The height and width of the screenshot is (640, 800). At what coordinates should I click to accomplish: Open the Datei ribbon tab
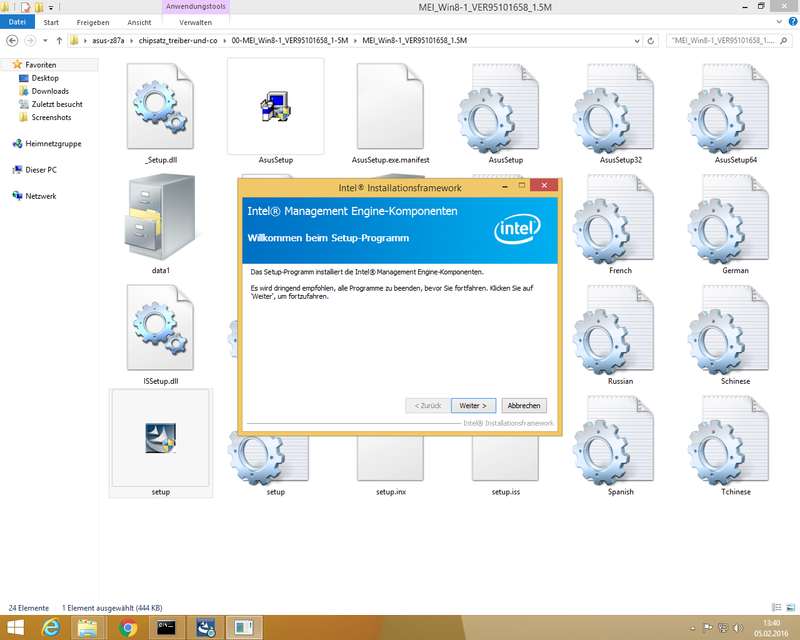click(x=17, y=22)
